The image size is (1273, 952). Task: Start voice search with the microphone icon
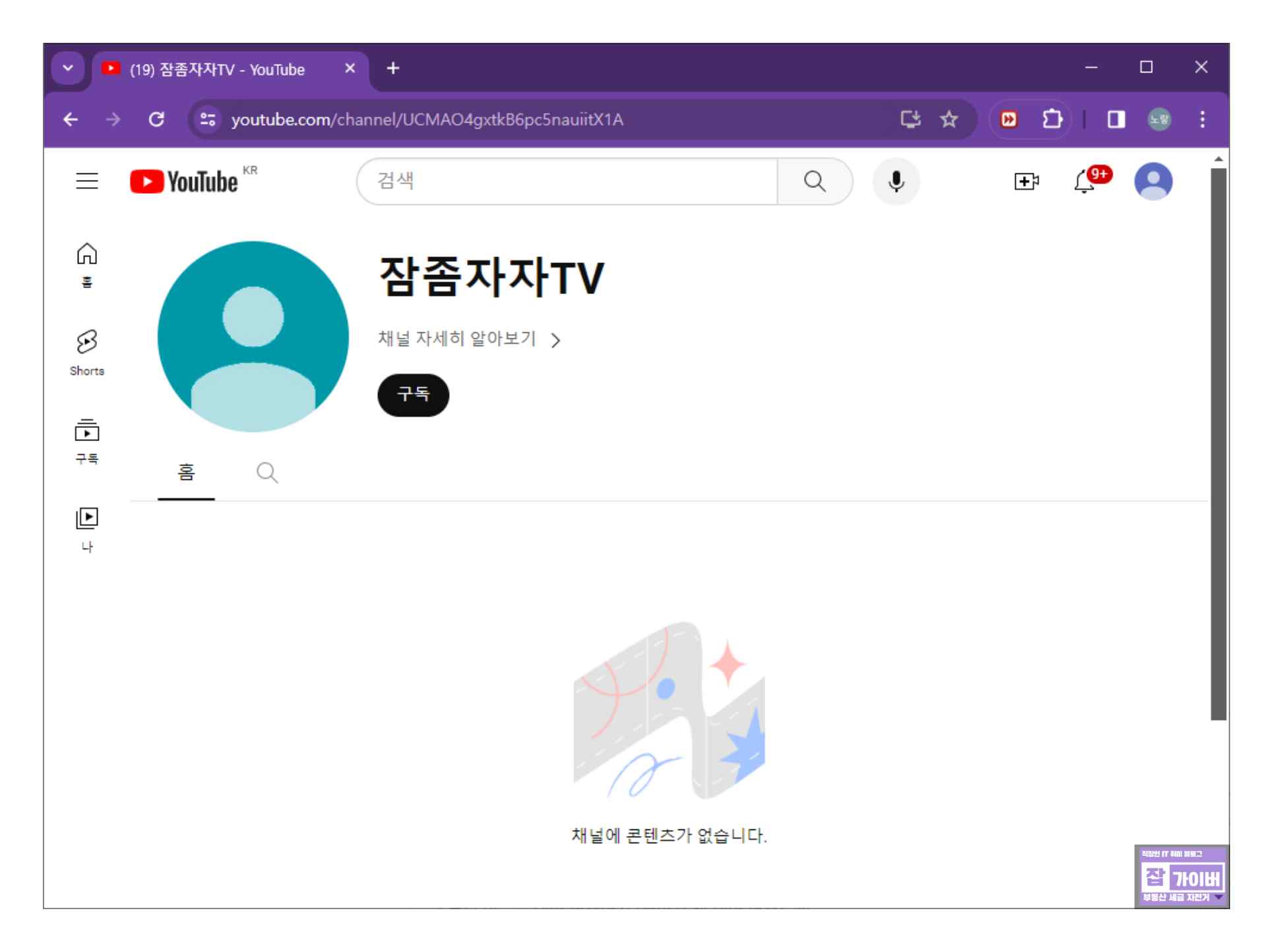tap(896, 181)
